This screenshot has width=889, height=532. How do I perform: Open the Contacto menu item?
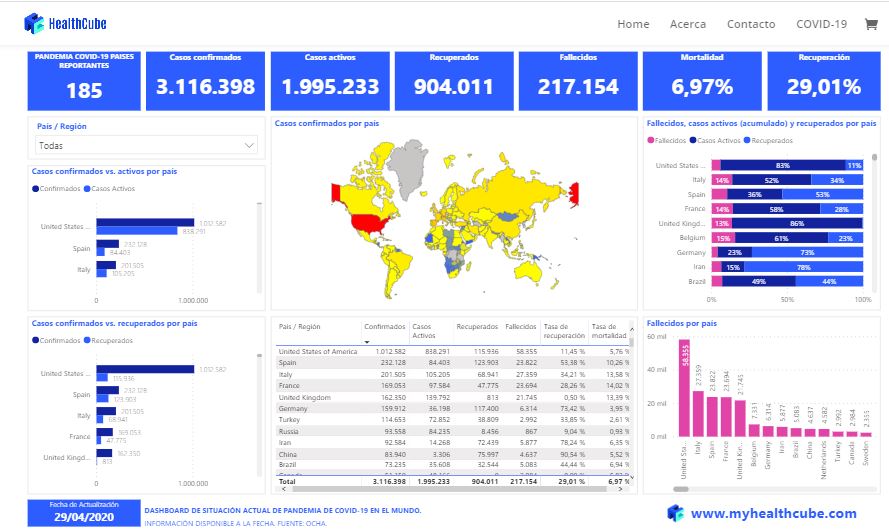pyautogui.click(x=751, y=24)
